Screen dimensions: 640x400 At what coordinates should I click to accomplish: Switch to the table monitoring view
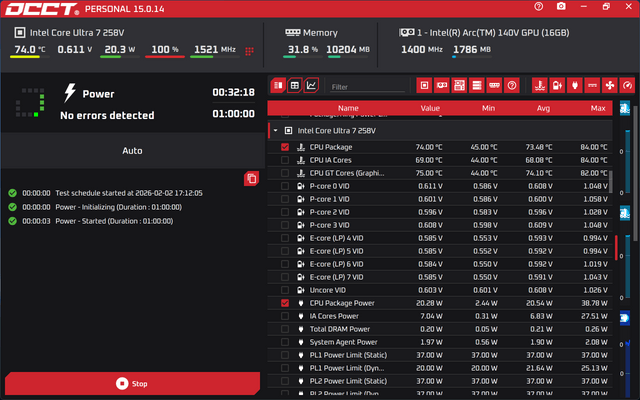tap(295, 86)
